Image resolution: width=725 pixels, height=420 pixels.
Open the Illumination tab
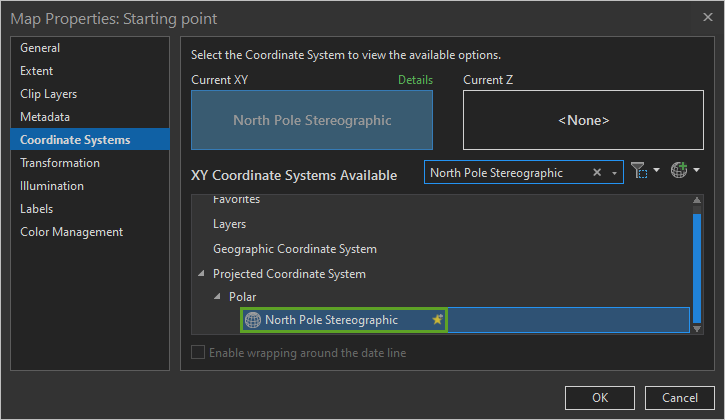point(52,186)
